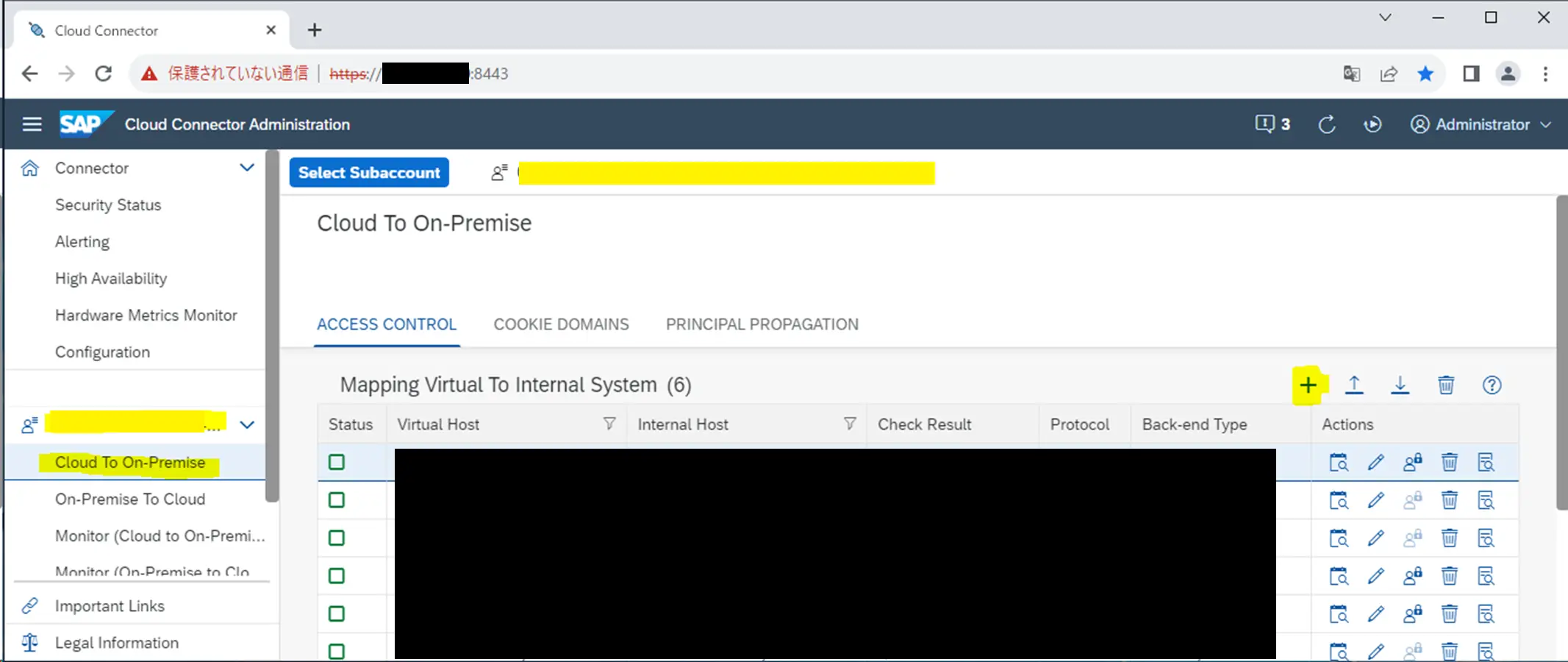
Task: Select the checkbox of fifth mapping row
Action: 337,613
